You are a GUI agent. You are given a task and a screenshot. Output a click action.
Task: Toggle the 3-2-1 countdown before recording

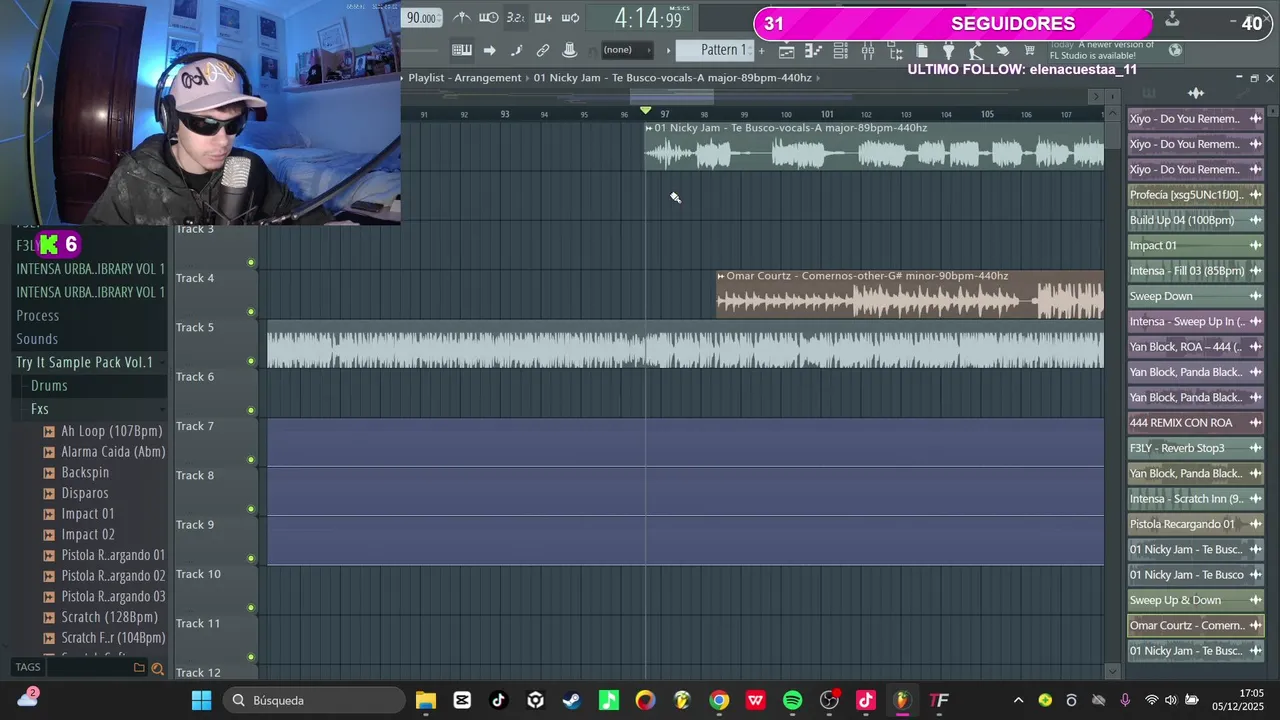(x=515, y=18)
